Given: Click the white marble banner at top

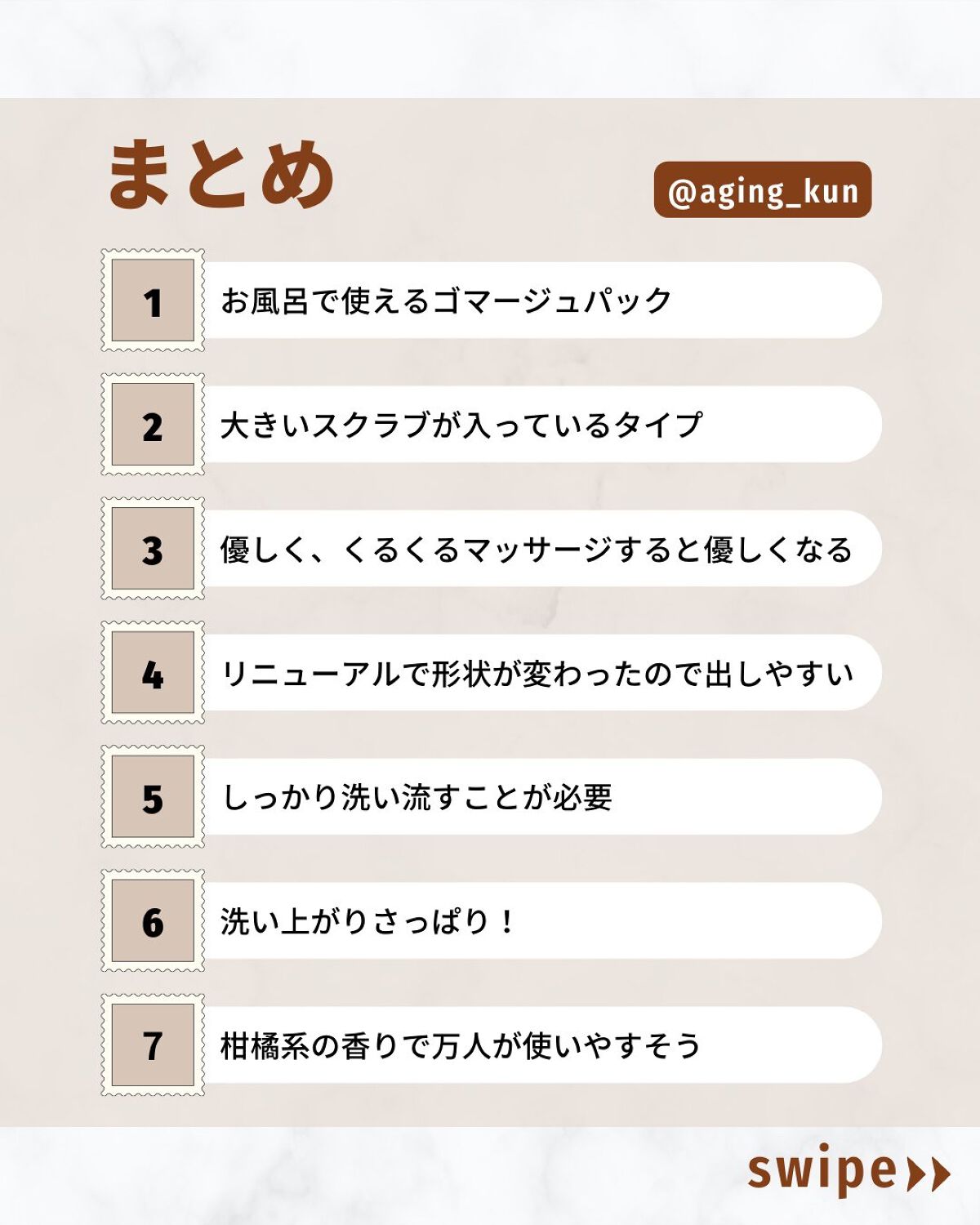Looking at the screenshot, I should (490, 47).
